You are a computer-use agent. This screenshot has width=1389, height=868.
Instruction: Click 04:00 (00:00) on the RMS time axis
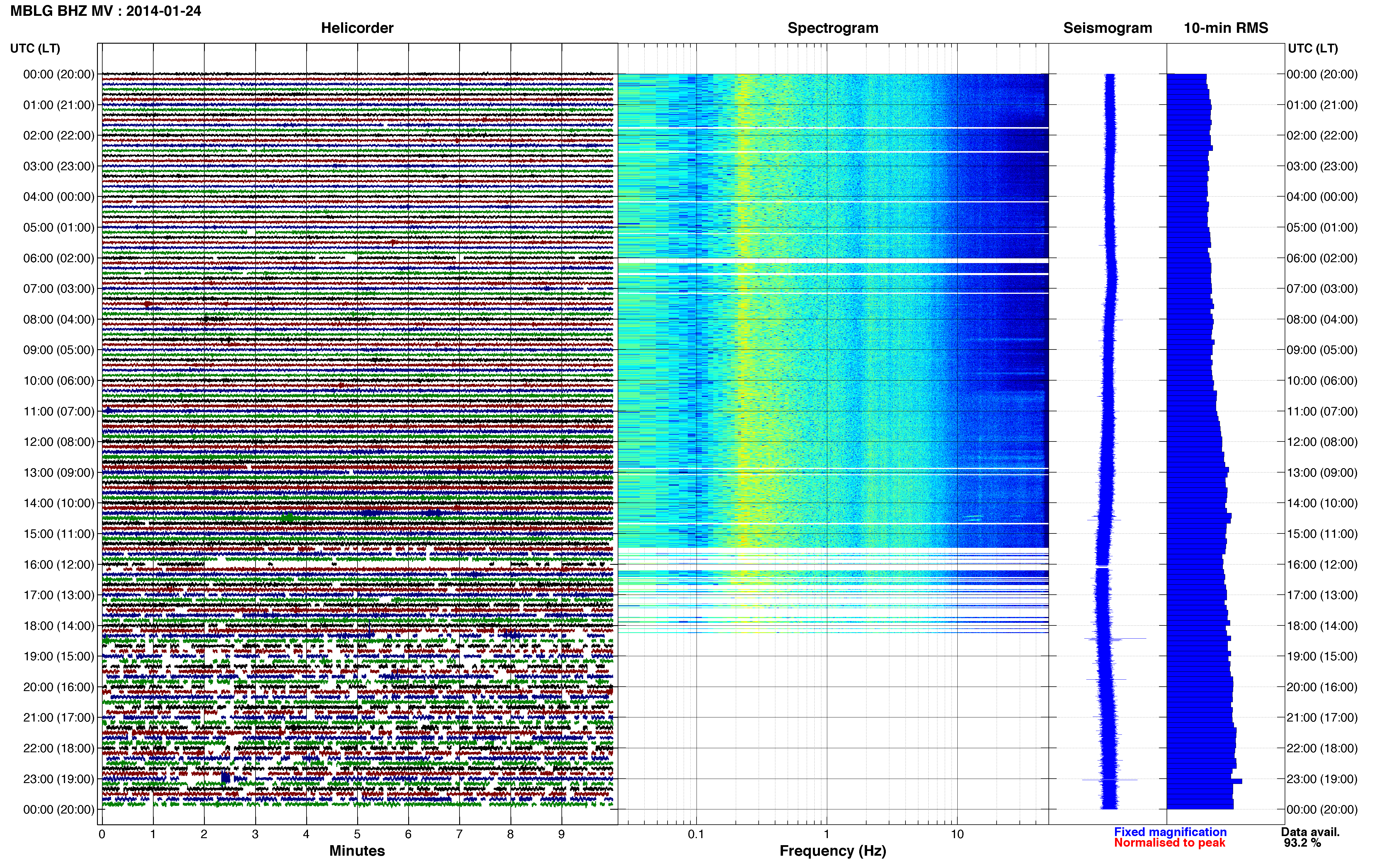pyautogui.click(x=1322, y=197)
